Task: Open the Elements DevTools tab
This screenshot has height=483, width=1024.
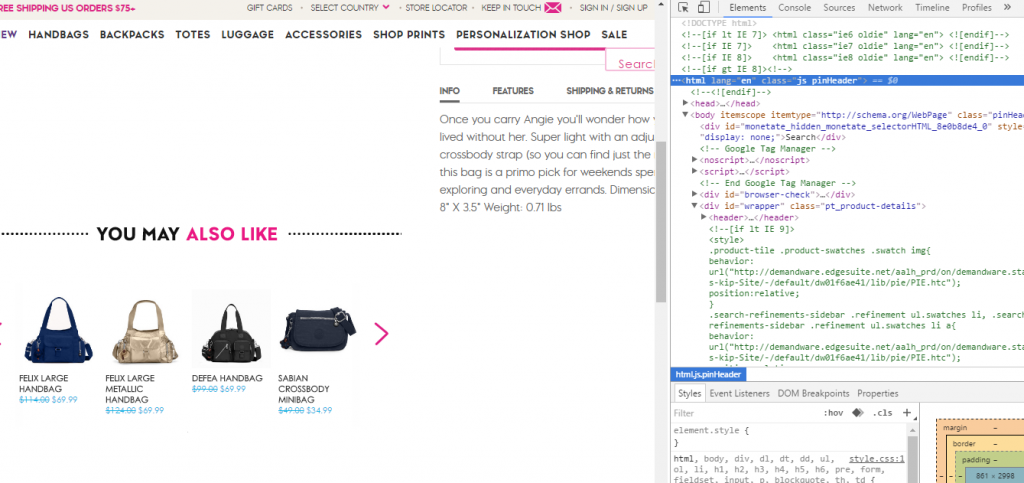Action: [748, 8]
